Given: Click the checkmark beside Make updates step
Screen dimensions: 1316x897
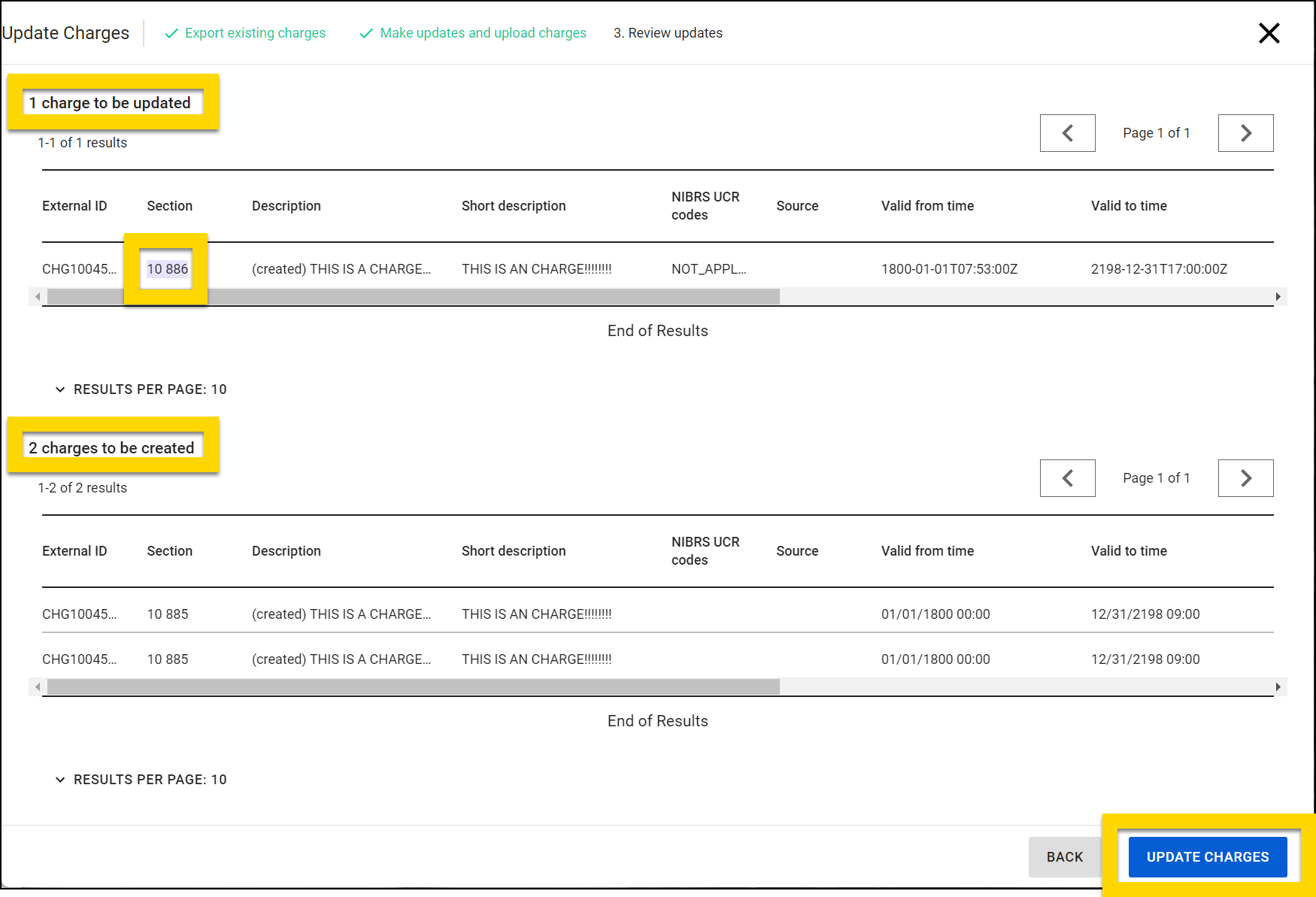Looking at the screenshot, I should pyautogui.click(x=366, y=33).
